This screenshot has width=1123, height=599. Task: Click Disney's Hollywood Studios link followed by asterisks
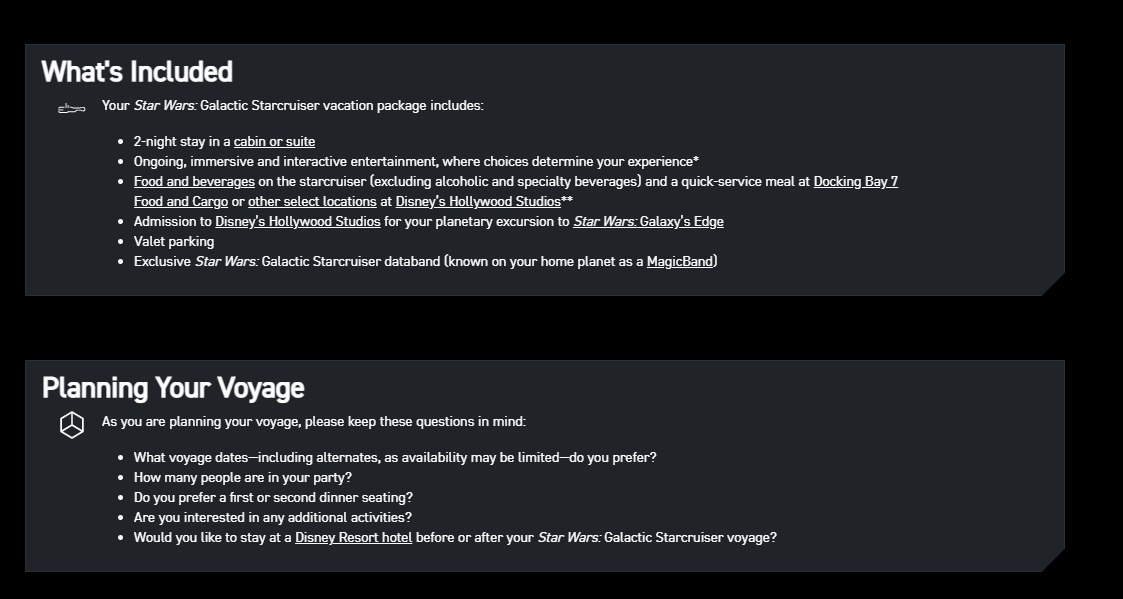pyautogui.click(x=478, y=202)
